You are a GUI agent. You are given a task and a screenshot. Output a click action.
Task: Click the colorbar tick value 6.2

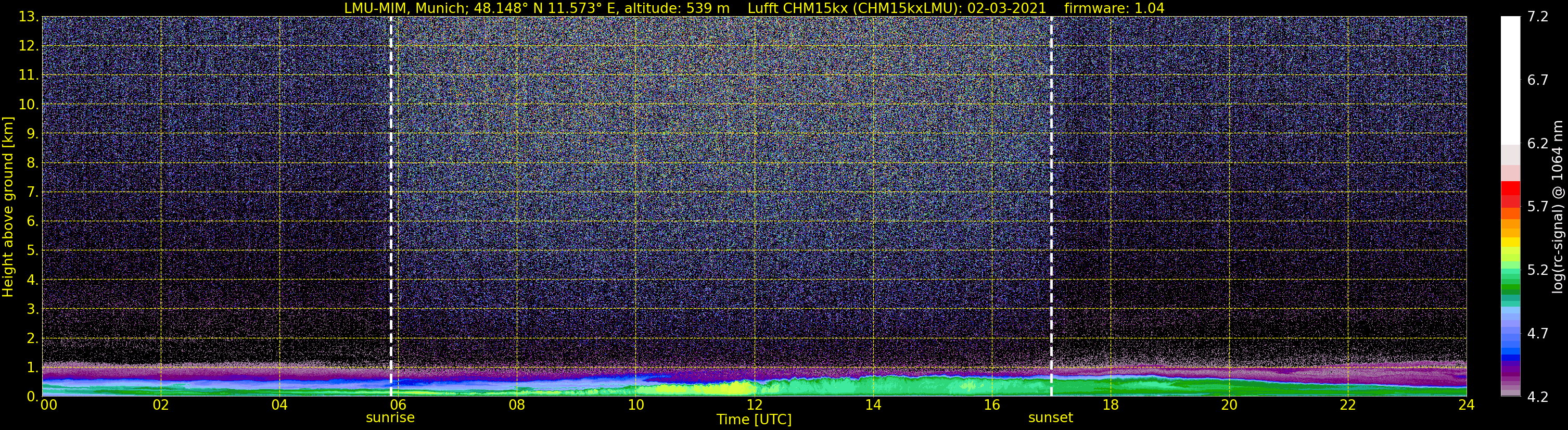coord(1538,144)
